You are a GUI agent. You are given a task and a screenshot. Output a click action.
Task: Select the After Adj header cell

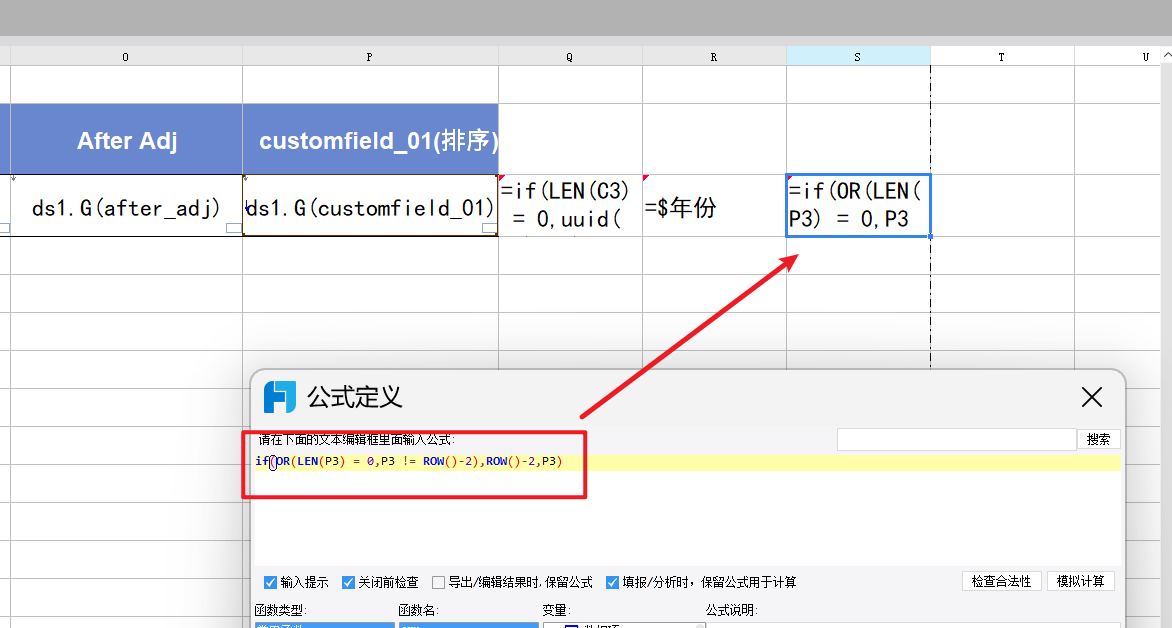click(x=126, y=140)
